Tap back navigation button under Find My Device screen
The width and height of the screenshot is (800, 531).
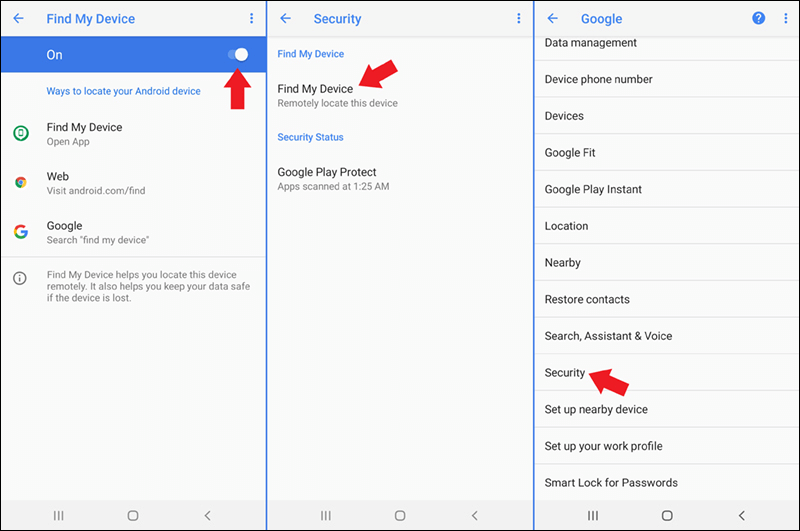click(207, 516)
